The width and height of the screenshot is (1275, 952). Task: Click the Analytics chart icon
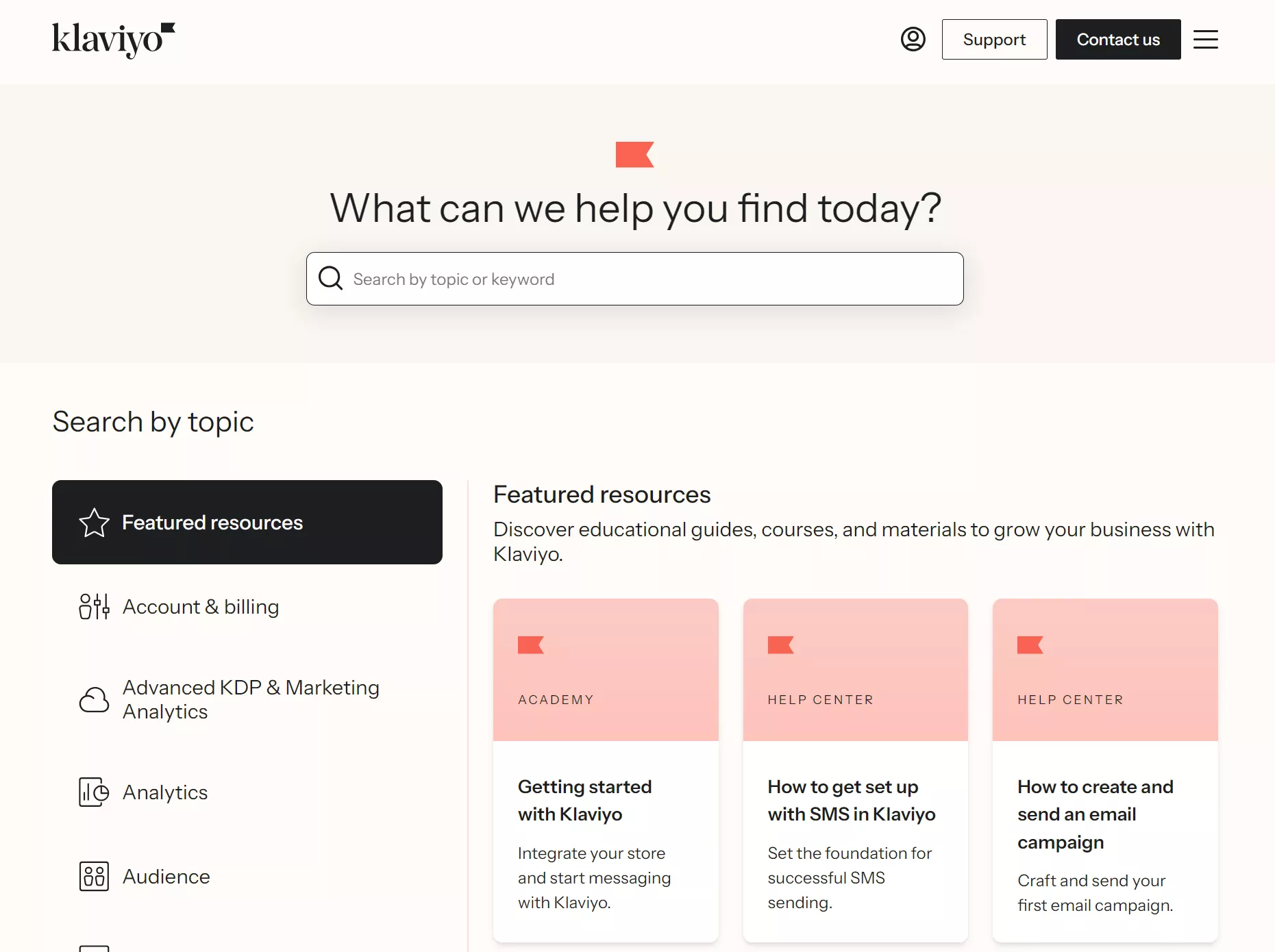coord(94,792)
